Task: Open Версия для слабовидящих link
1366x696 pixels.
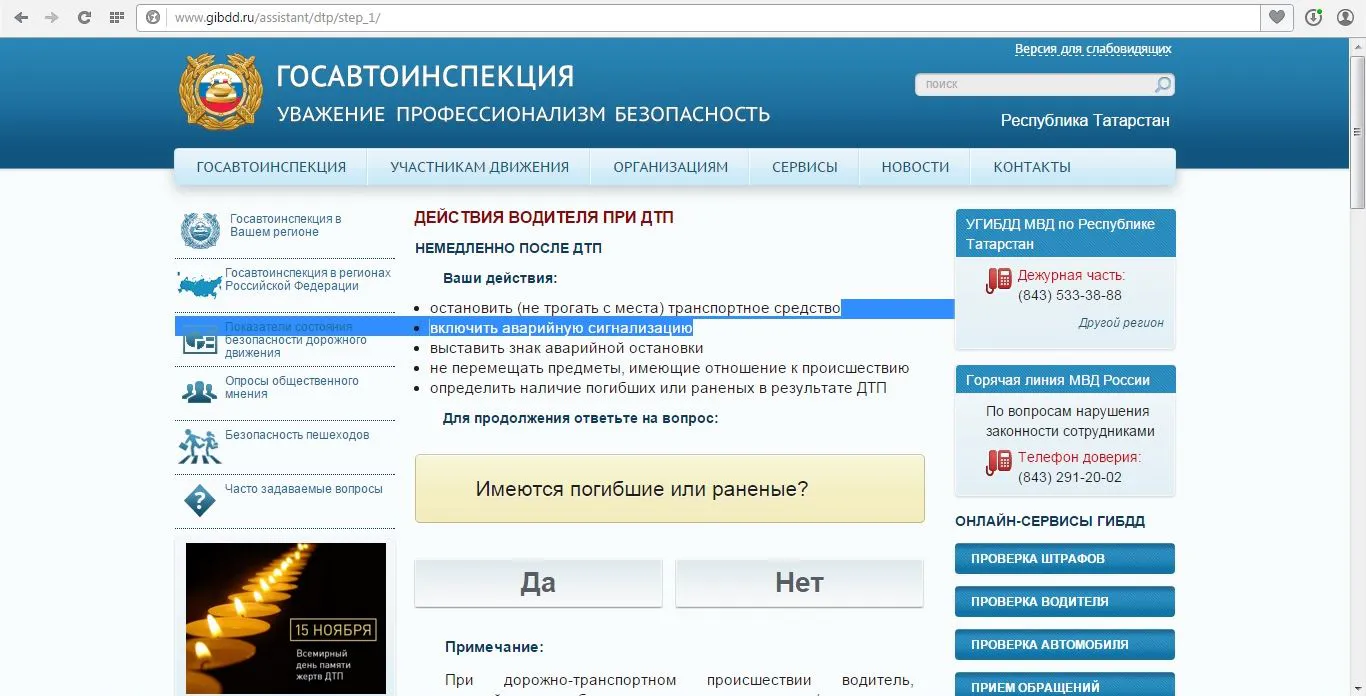Action: pyautogui.click(x=1093, y=49)
